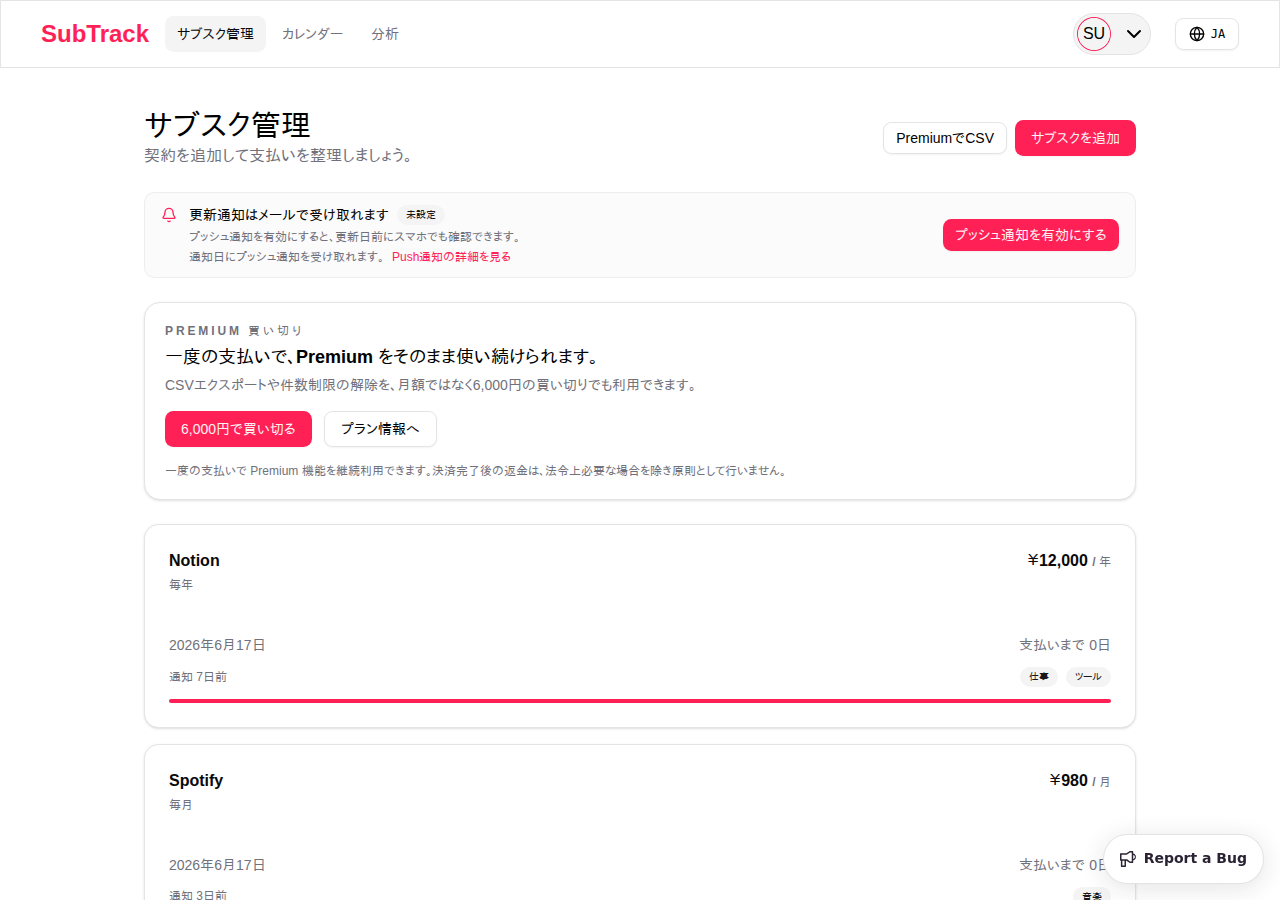Click 毎月 billing cycle on Spotify

tap(181, 805)
